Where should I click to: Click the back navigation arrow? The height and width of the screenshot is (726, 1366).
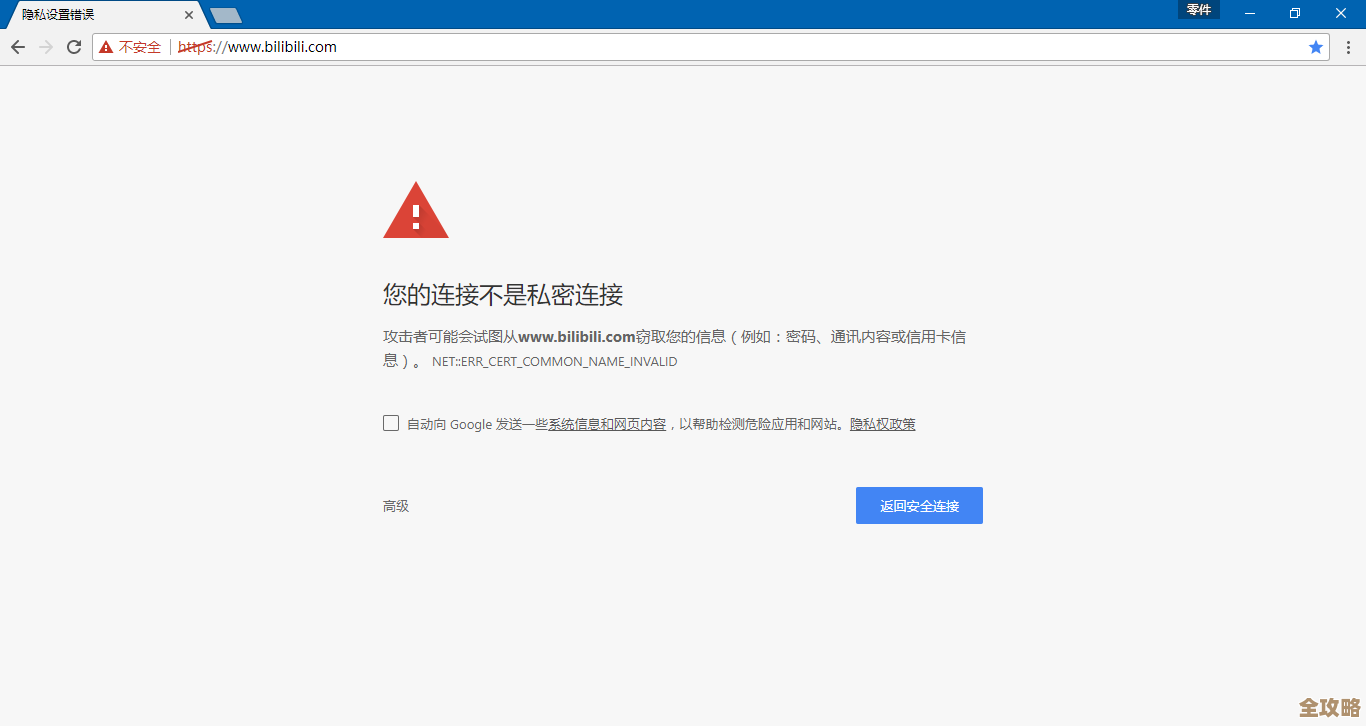[17, 46]
